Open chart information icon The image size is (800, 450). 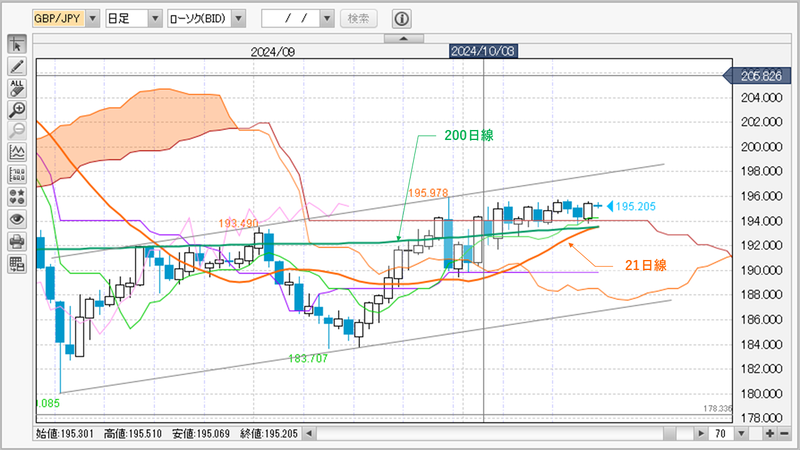(x=402, y=19)
